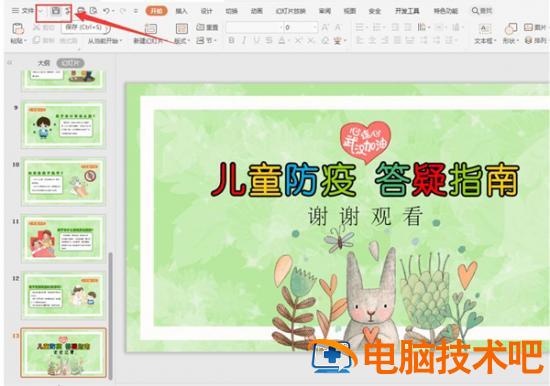The height and width of the screenshot is (386, 550).
Task: Click the Clear Formatting eraser icon
Action: click(325, 41)
